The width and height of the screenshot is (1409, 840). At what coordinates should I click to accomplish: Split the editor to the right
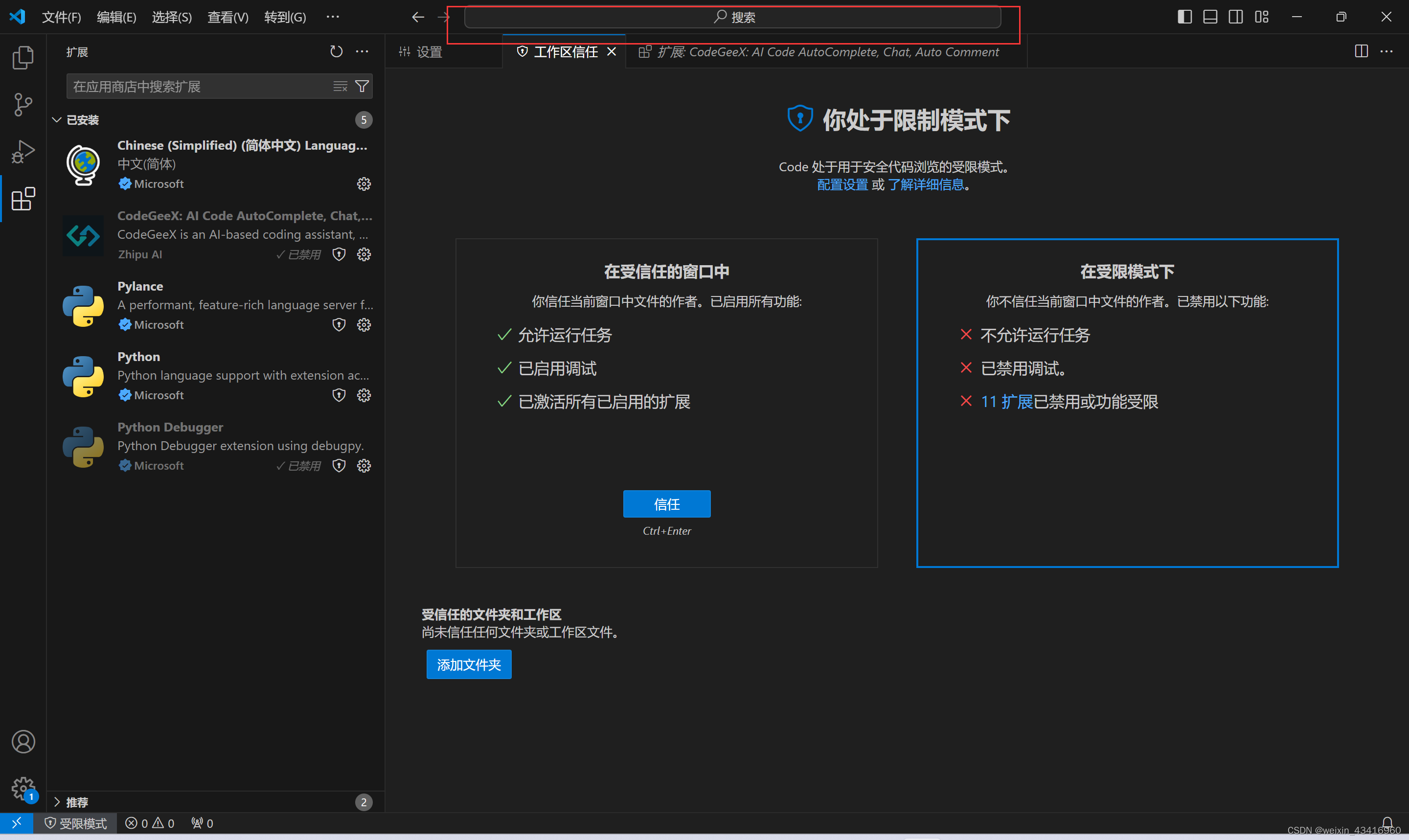tap(1362, 51)
